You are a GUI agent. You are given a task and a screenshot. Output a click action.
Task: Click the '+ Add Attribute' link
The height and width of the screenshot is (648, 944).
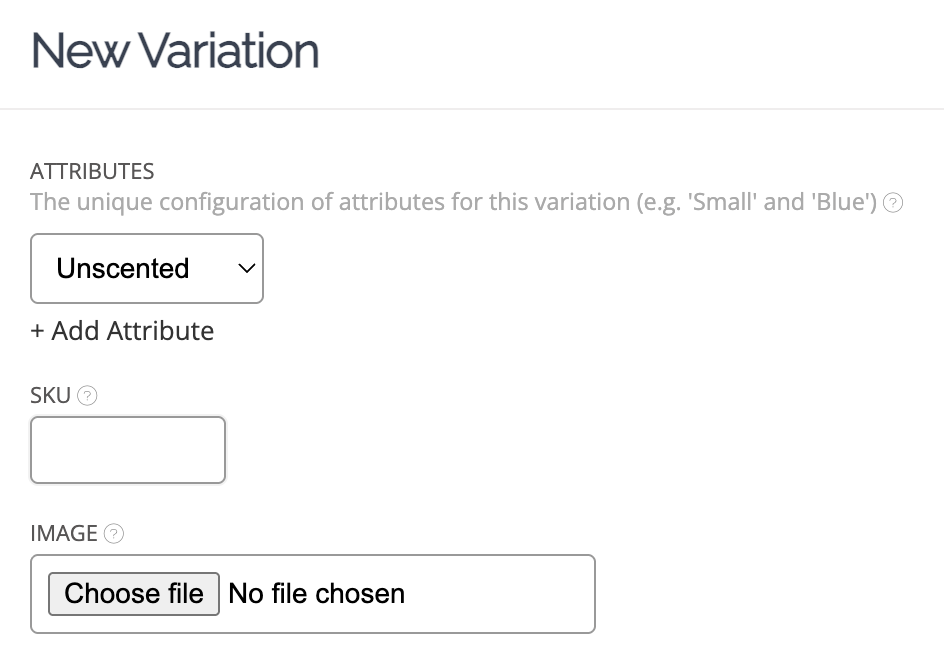point(122,331)
